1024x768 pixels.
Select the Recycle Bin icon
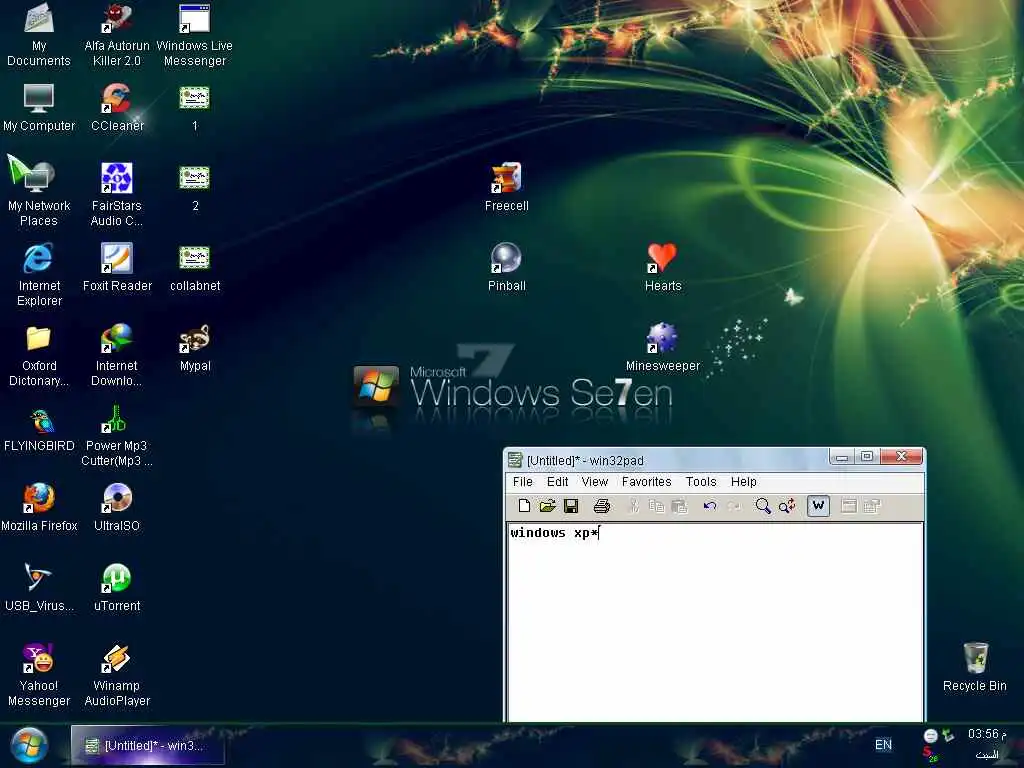(x=975, y=667)
